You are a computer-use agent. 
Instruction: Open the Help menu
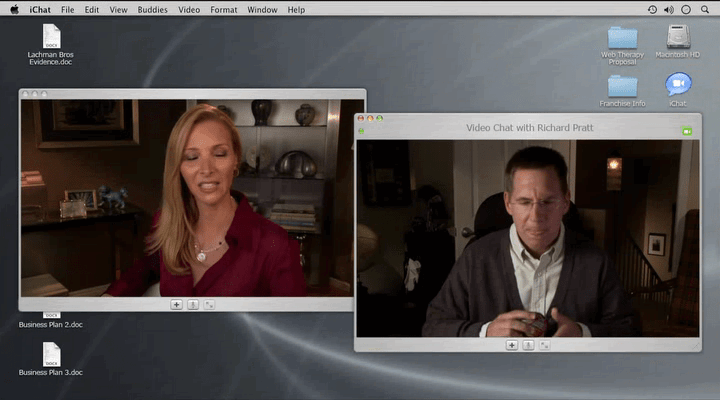pos(296,9)
